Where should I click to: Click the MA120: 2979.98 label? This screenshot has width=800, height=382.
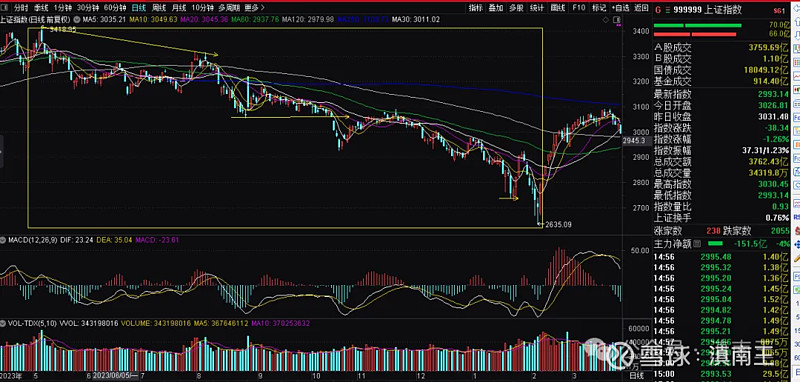point(308,19)
